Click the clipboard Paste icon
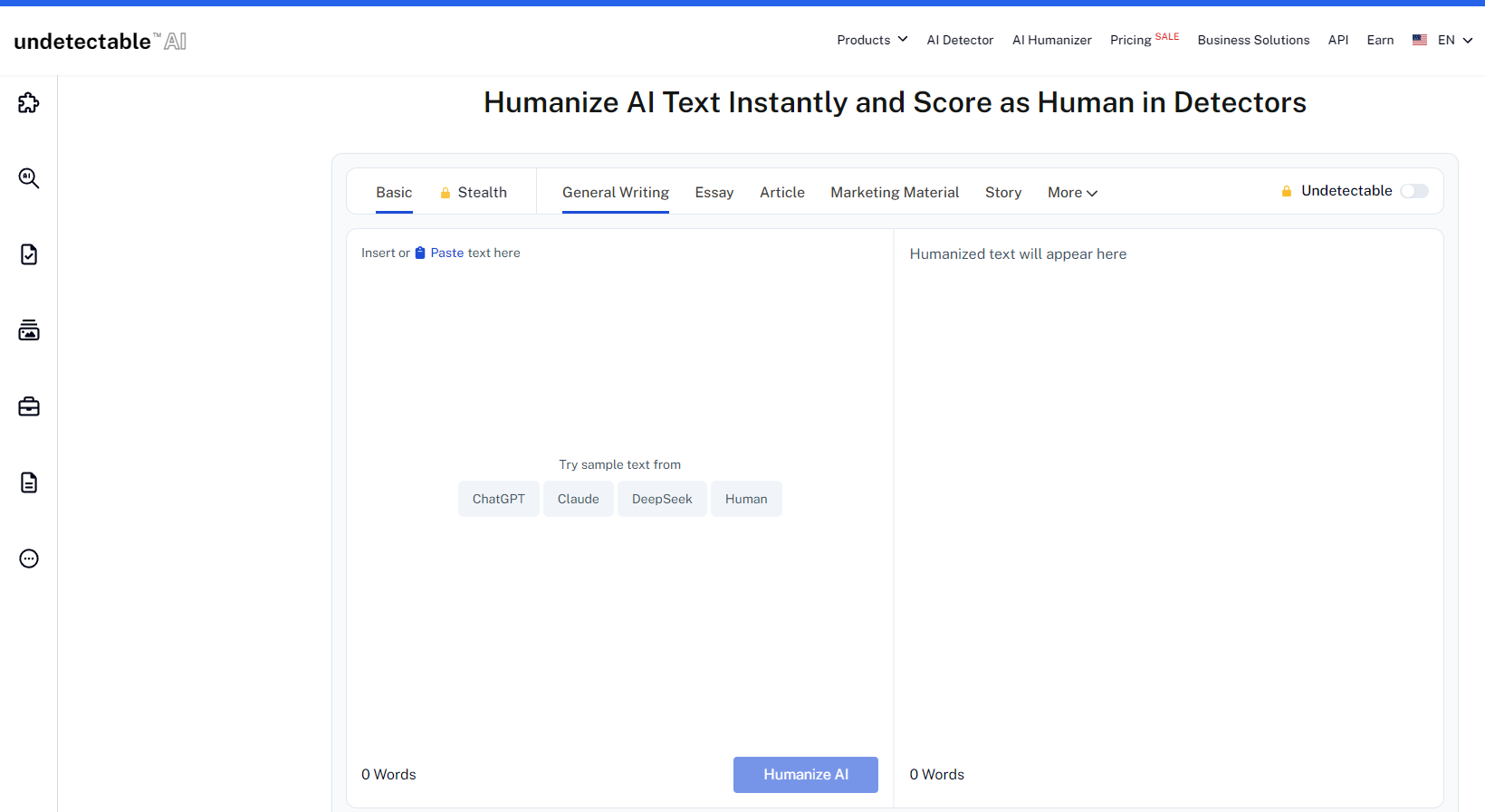Image resolution: width=1485 pixels, height=812 pixels. (420, 253)
